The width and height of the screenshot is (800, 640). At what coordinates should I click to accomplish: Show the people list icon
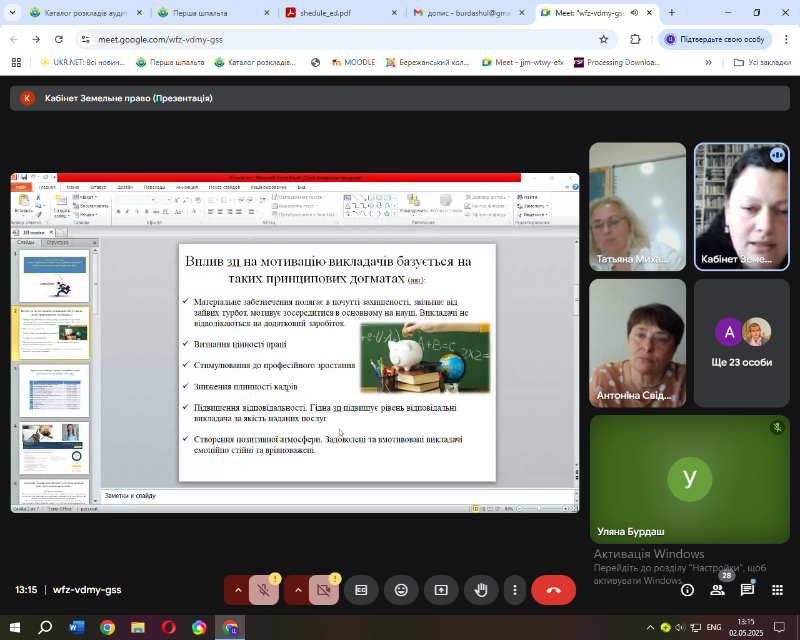717,590
